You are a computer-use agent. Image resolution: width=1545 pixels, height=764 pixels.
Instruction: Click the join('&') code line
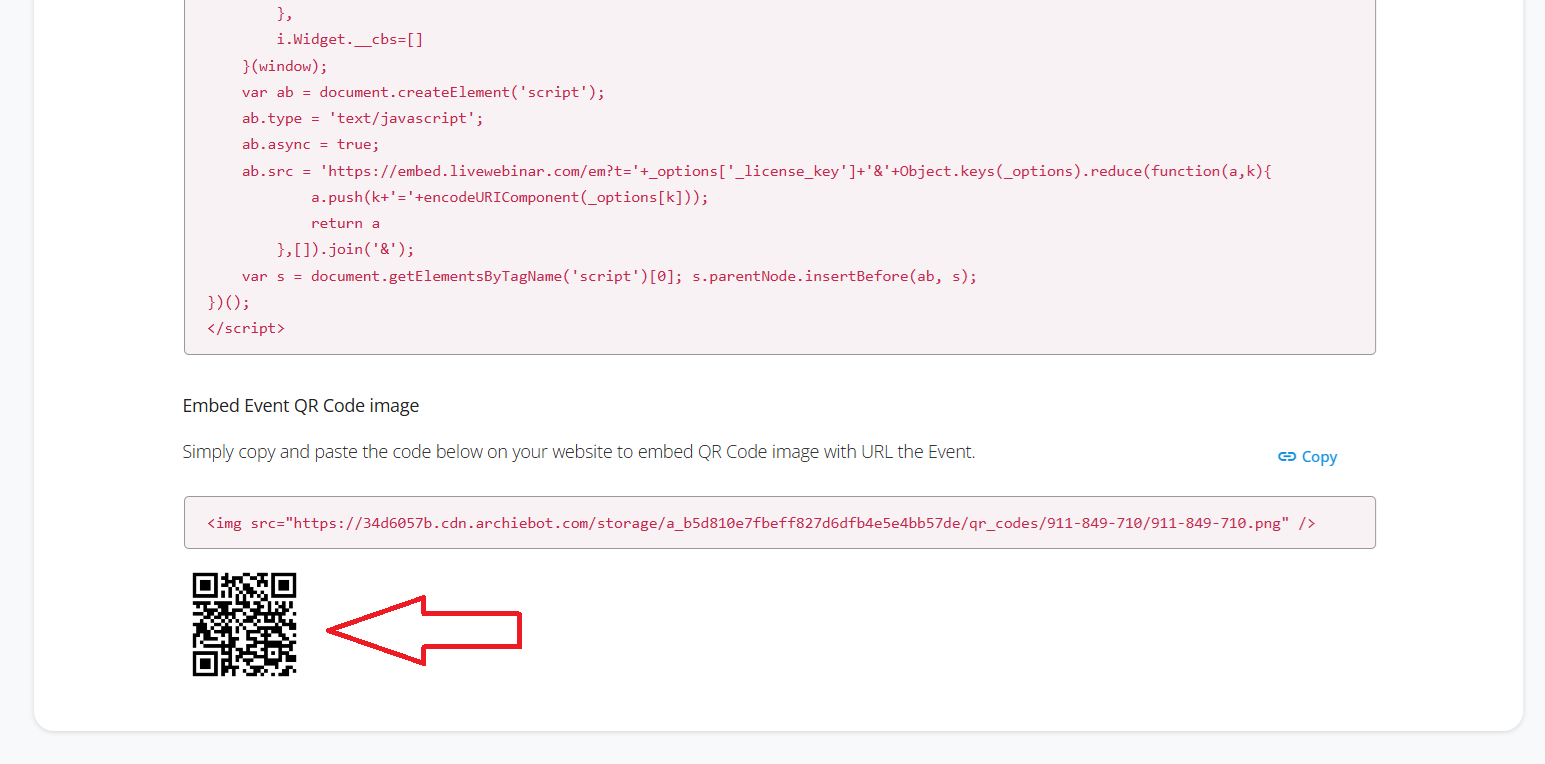coord(345,250)
